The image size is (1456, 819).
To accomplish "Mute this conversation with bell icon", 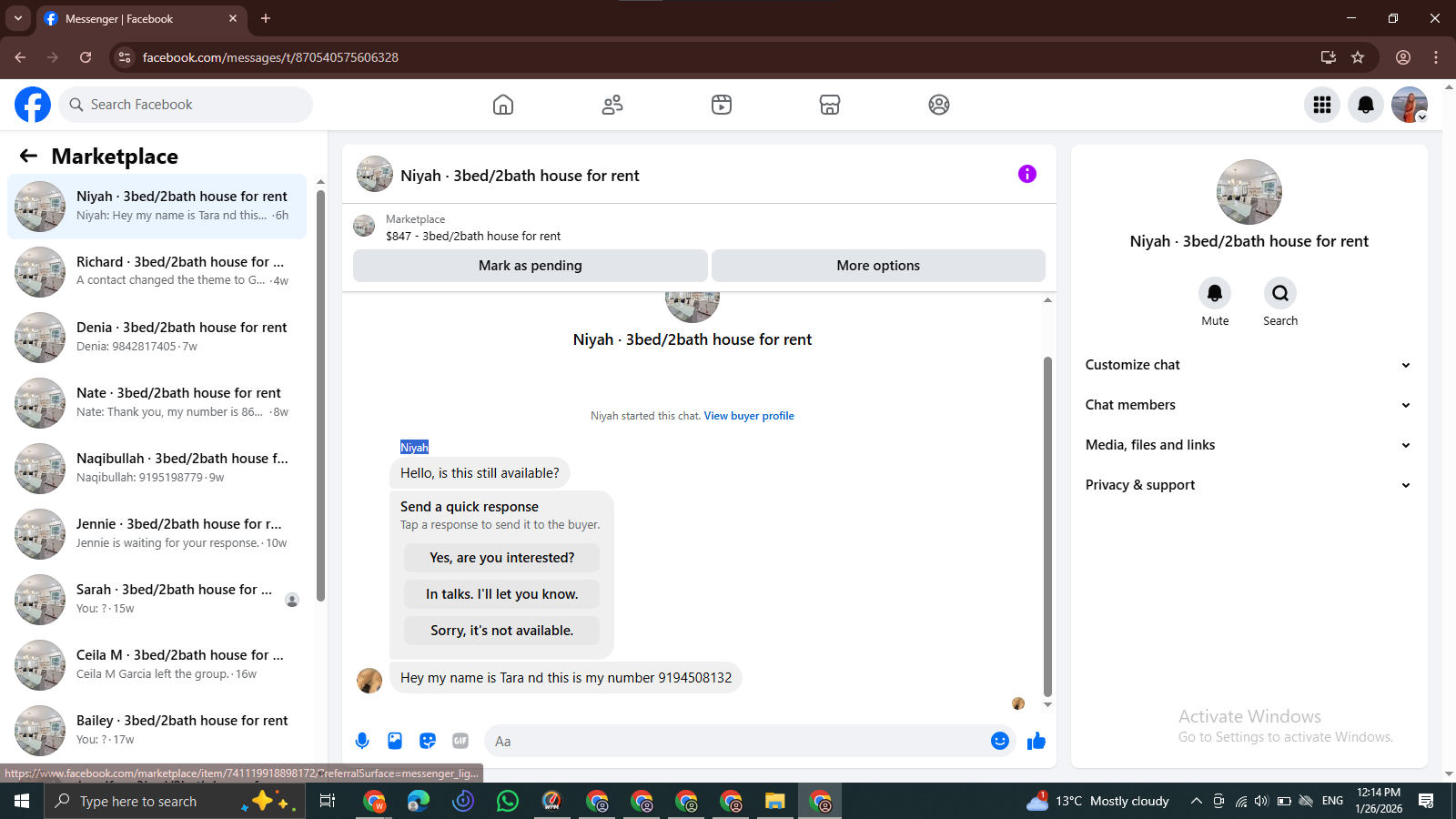I will 1215,293.
